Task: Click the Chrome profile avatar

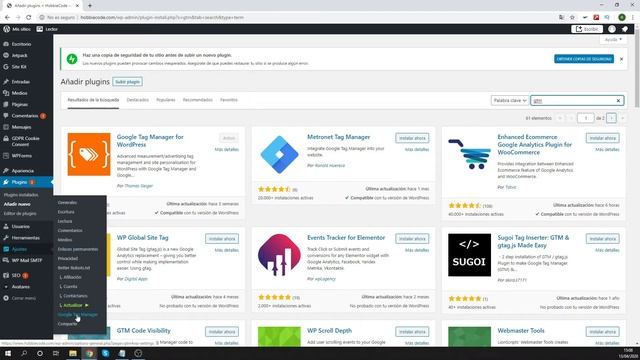Action: coord(622,18)
